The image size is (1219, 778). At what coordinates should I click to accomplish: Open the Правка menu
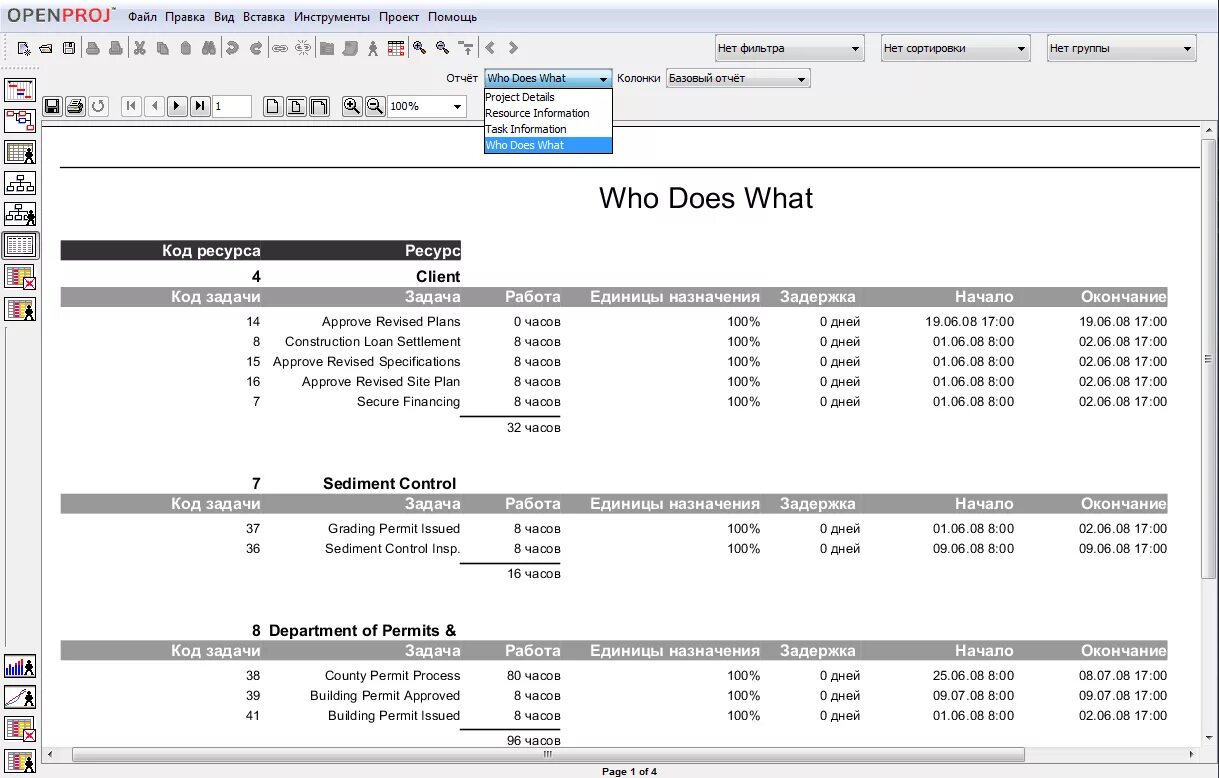185,17
